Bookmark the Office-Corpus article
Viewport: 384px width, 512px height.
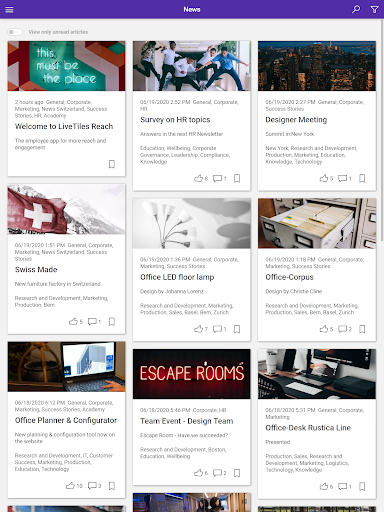click(362, 329)
